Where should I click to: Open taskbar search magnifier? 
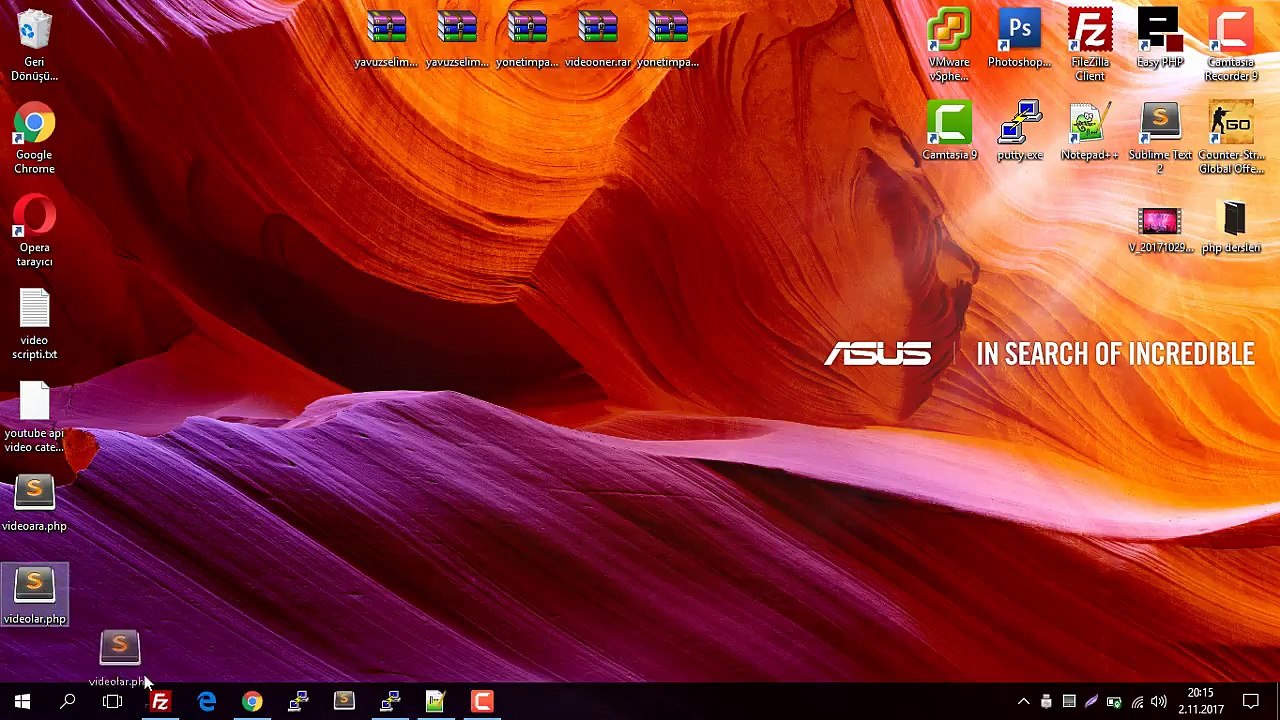pos(68,702)
